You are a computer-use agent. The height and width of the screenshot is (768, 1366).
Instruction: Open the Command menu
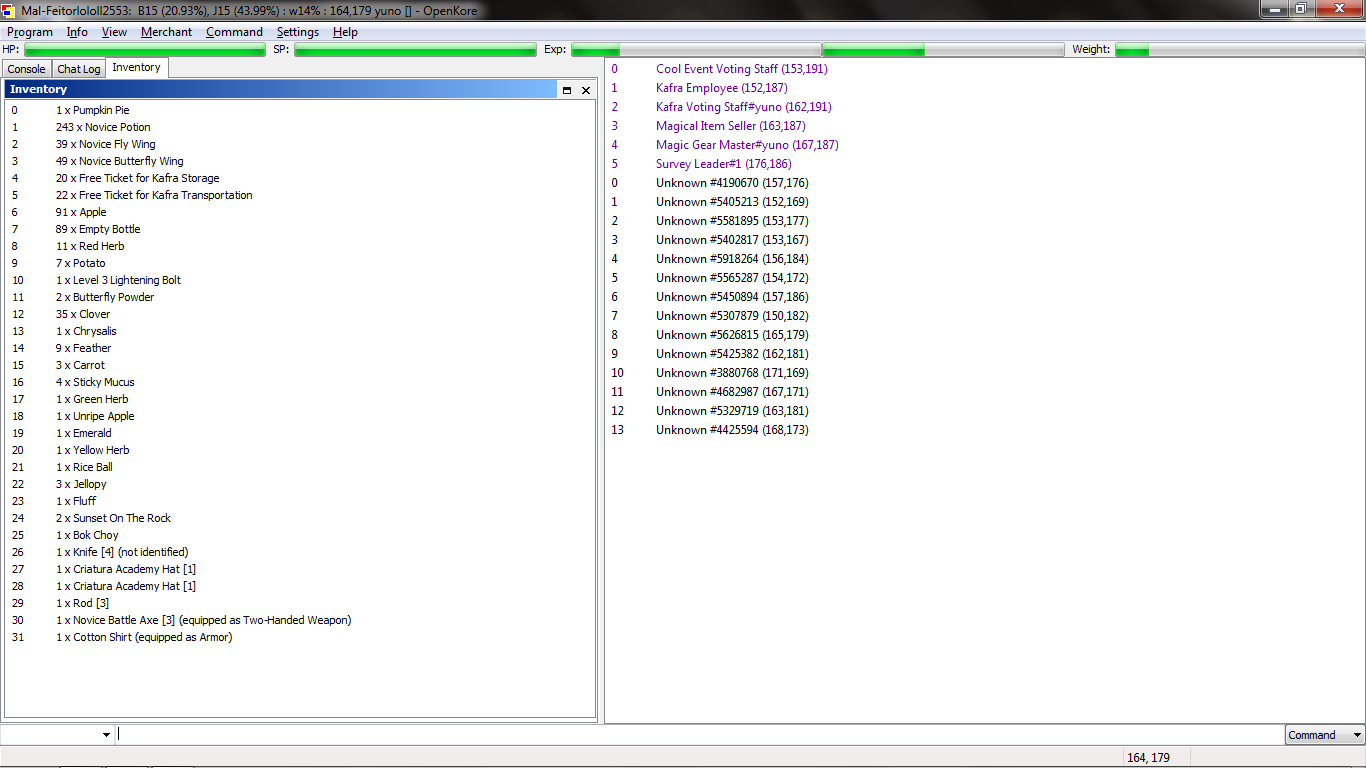coord(234,31)
